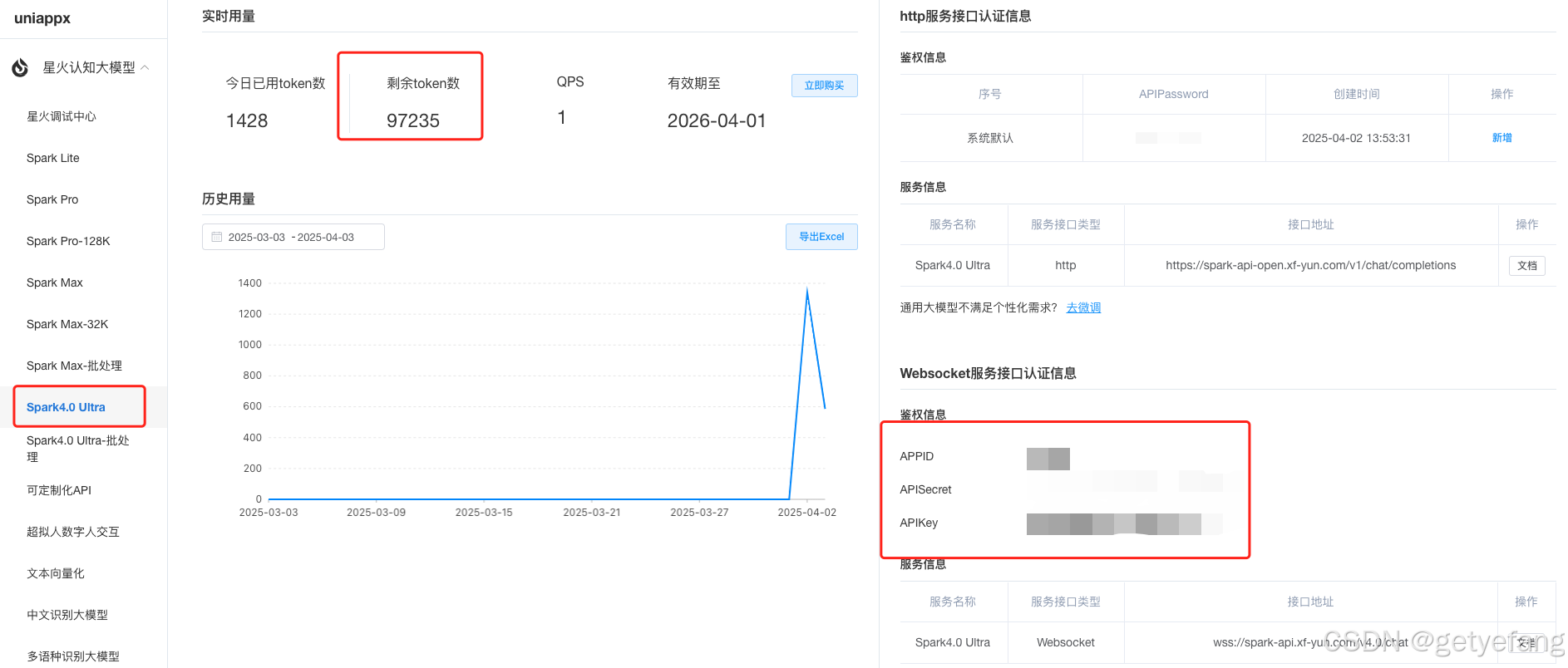Collapse the 星火认知大模型 menu chevron
This screenshot has height=668, width=1568.
tap(145, 67)
